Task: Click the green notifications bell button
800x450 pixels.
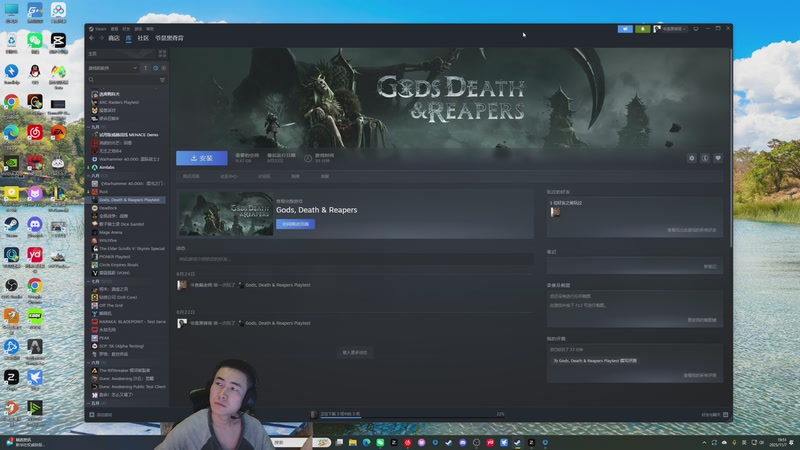Action: pyautogui.click(x=642, y=29)
